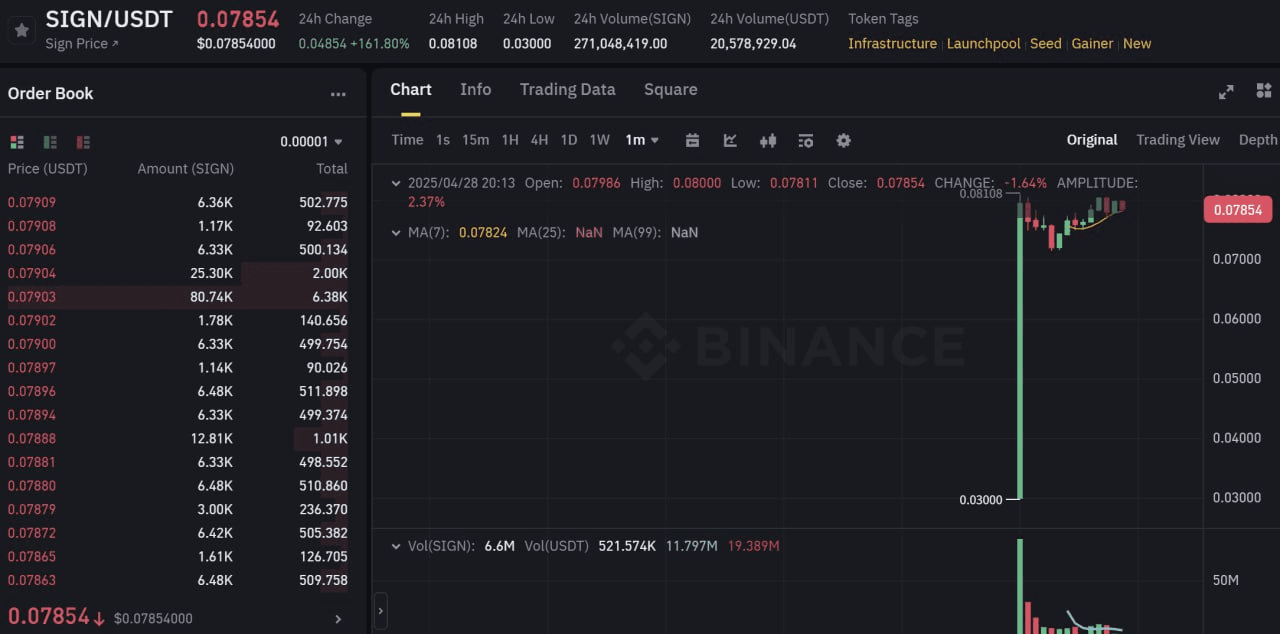
Task: Show buy orders only view
Action: [50, 142]
